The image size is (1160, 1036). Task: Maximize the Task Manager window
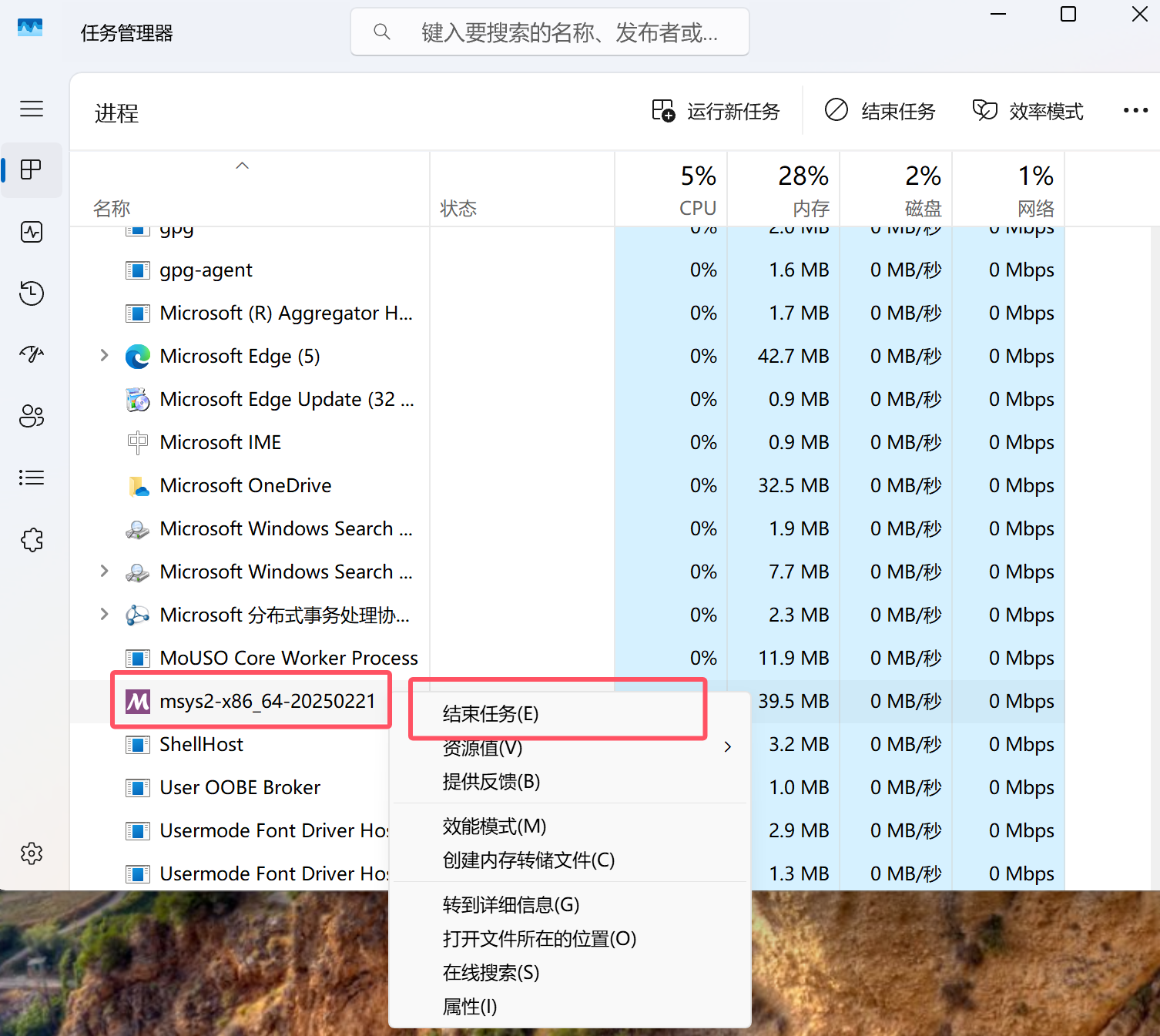(1068, 14)
